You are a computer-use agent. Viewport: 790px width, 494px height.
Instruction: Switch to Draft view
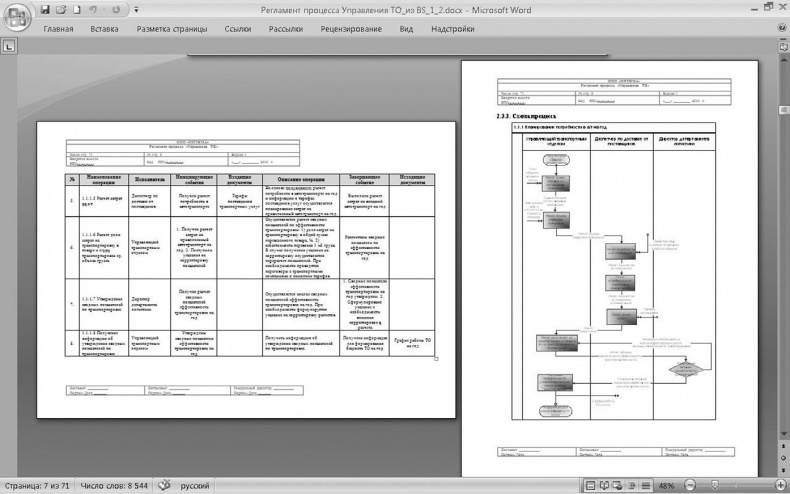tap(646, 485)
